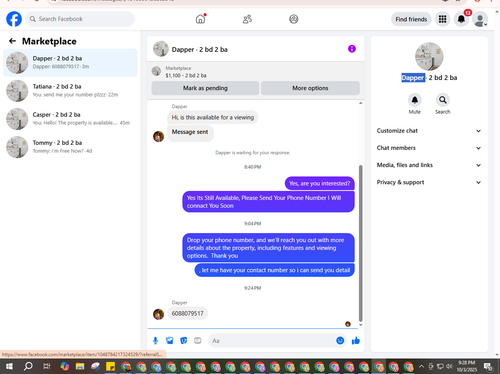Open the Windows Start menu
500x374 pixels.
[x=9, y=367]
